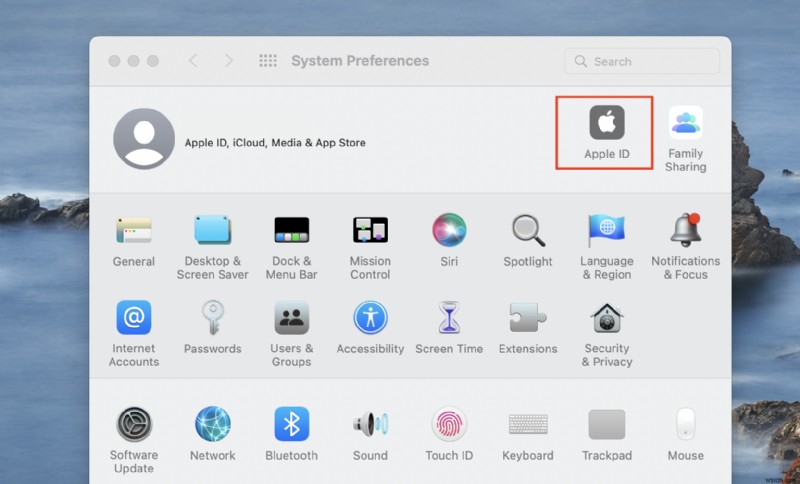This screenshot has width=800, height=484.
Task: Click the green zoom window button
Action: click(x=153, y=61)
